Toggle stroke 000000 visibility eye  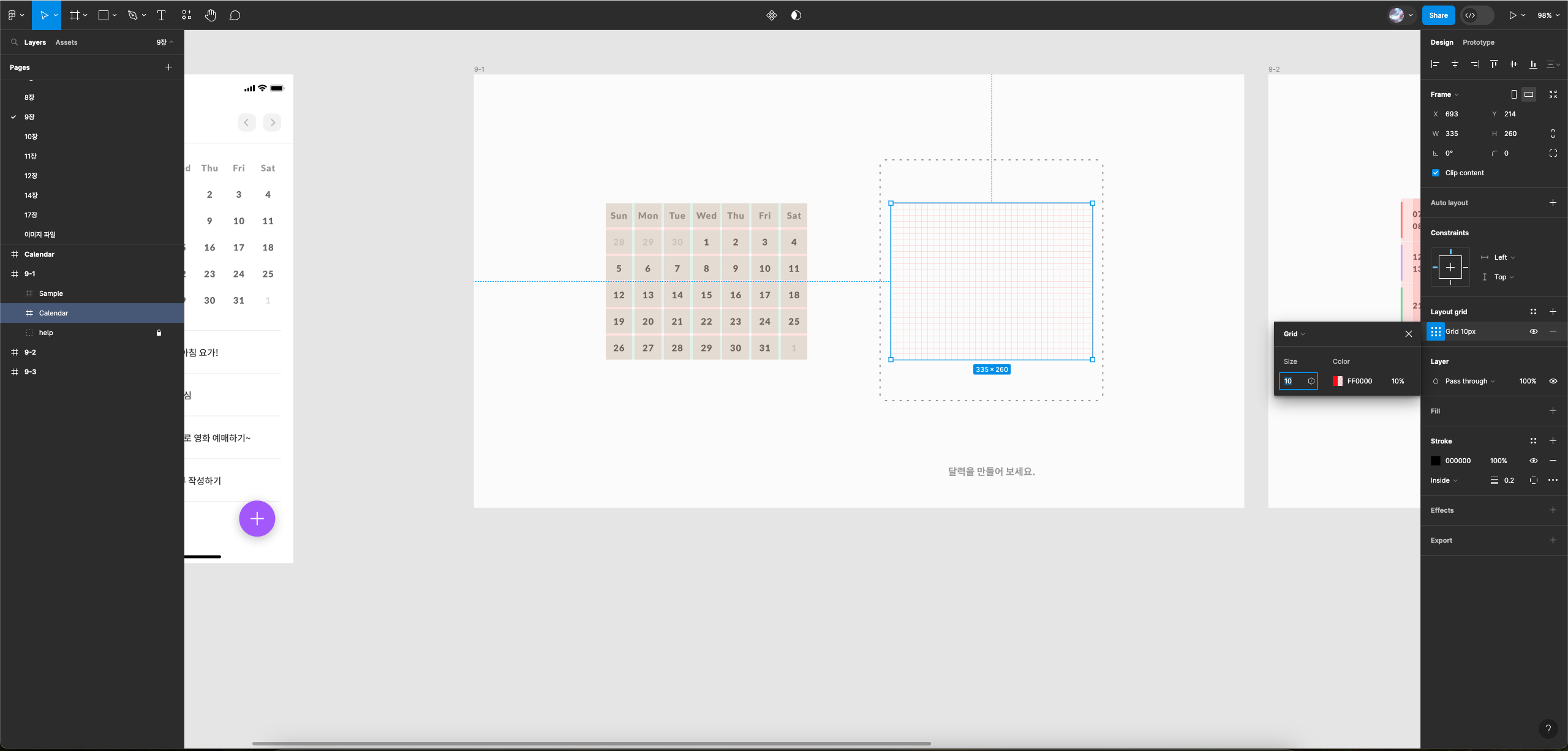tap(1534, 461)
